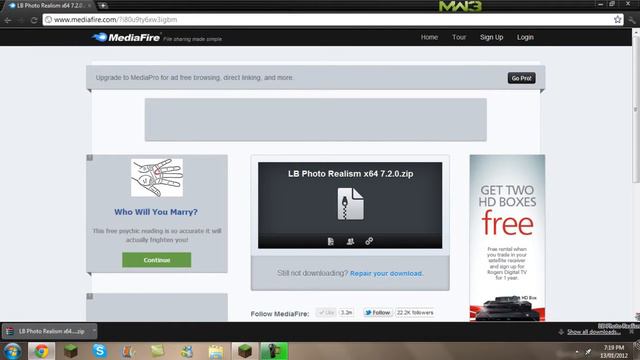Click the taskbar icon left of the folder

click(x=187, y=351)
